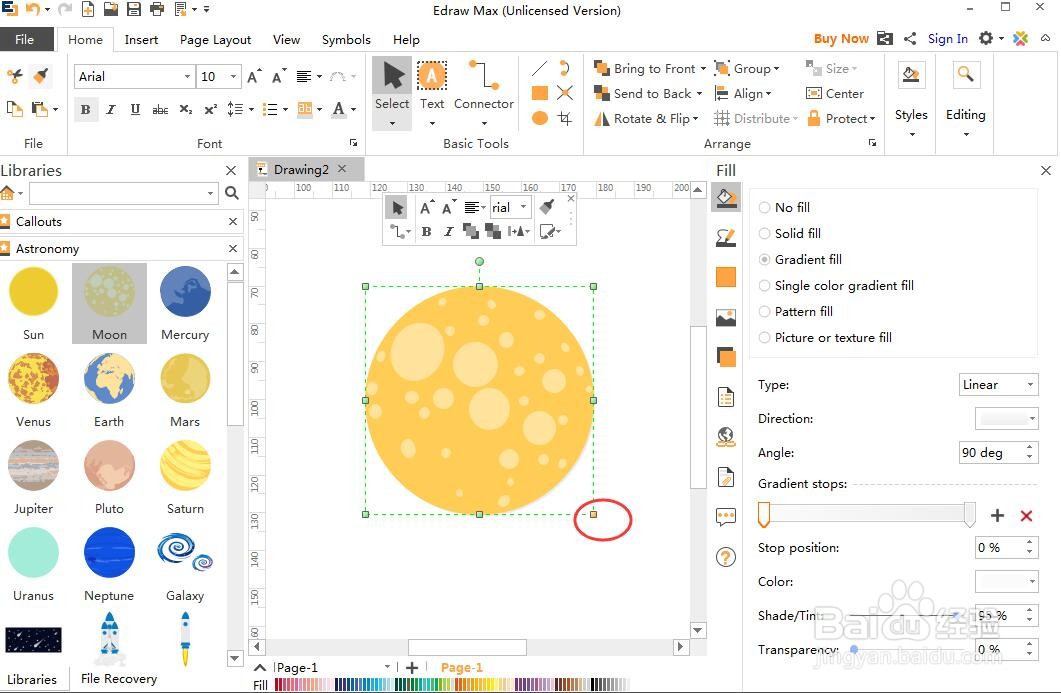
Task: Open the Protect dropdown
Action: [842, 118]
